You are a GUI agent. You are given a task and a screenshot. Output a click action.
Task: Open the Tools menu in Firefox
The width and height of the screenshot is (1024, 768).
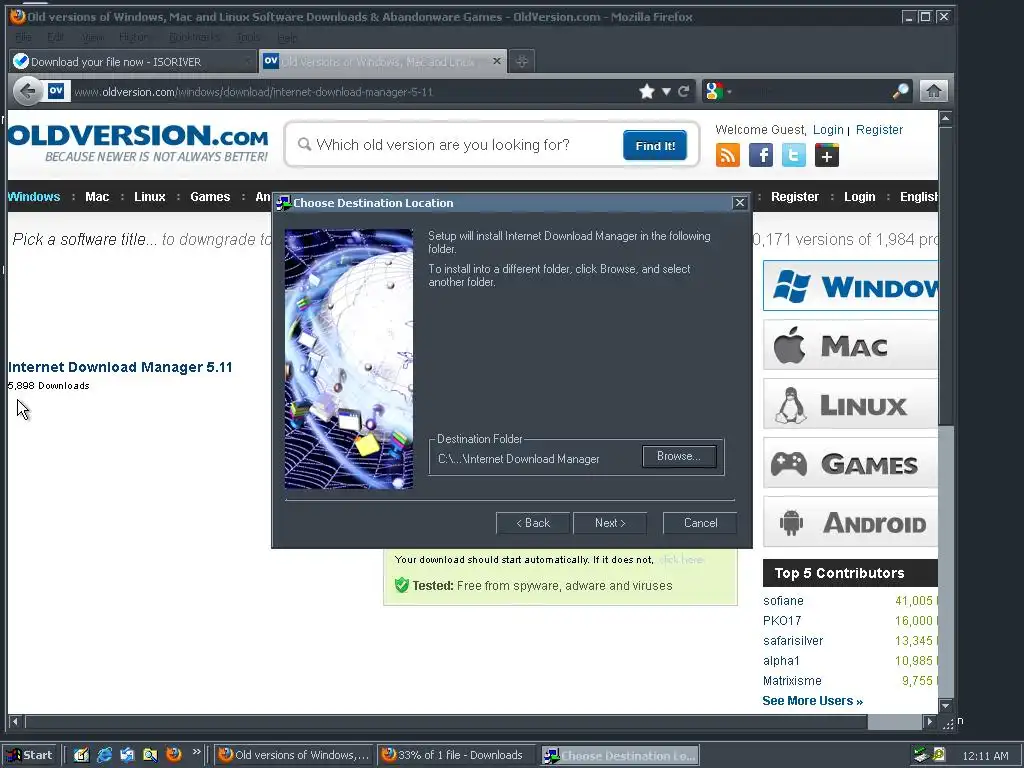248,37
